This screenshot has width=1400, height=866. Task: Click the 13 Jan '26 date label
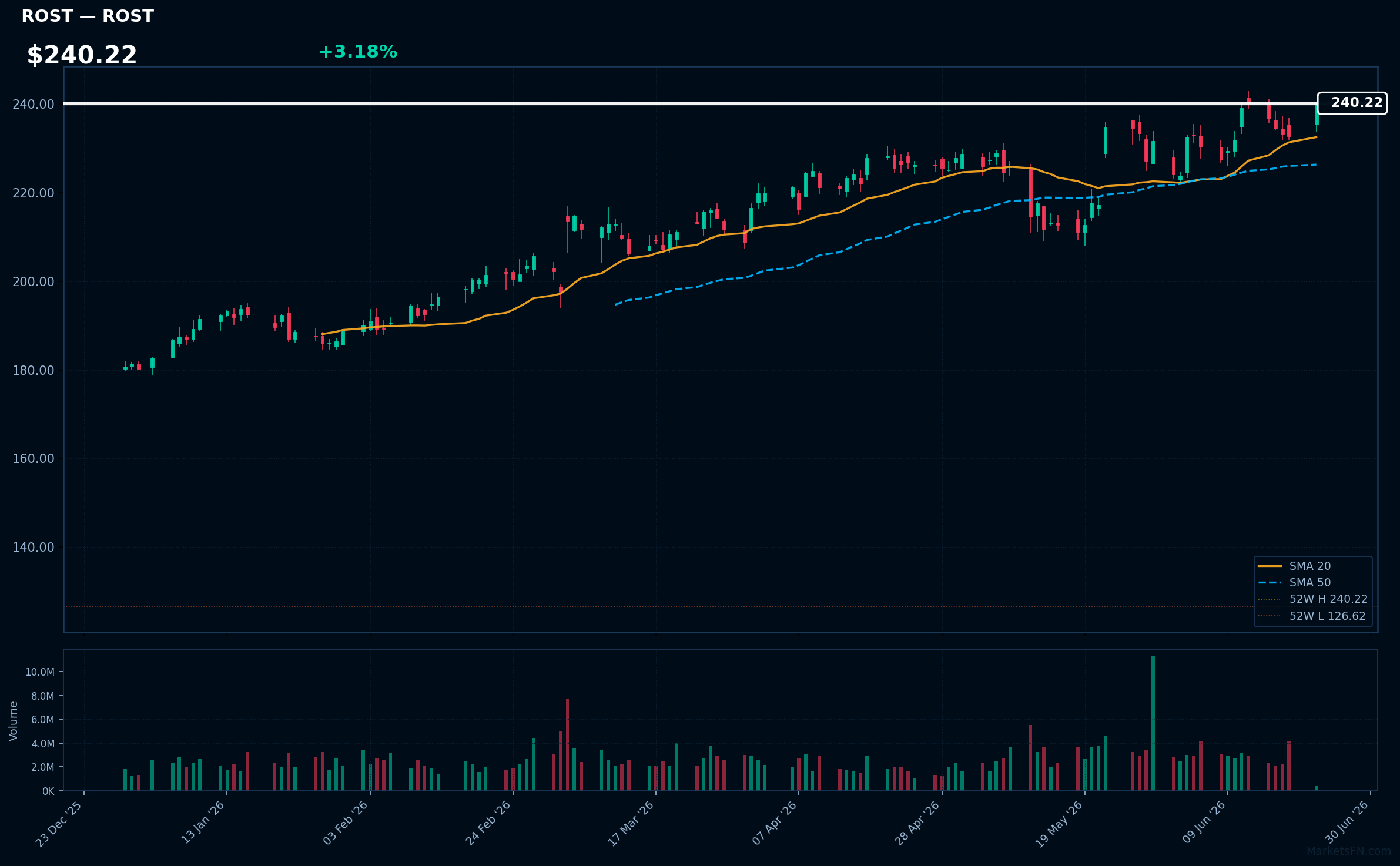[203, 823]
